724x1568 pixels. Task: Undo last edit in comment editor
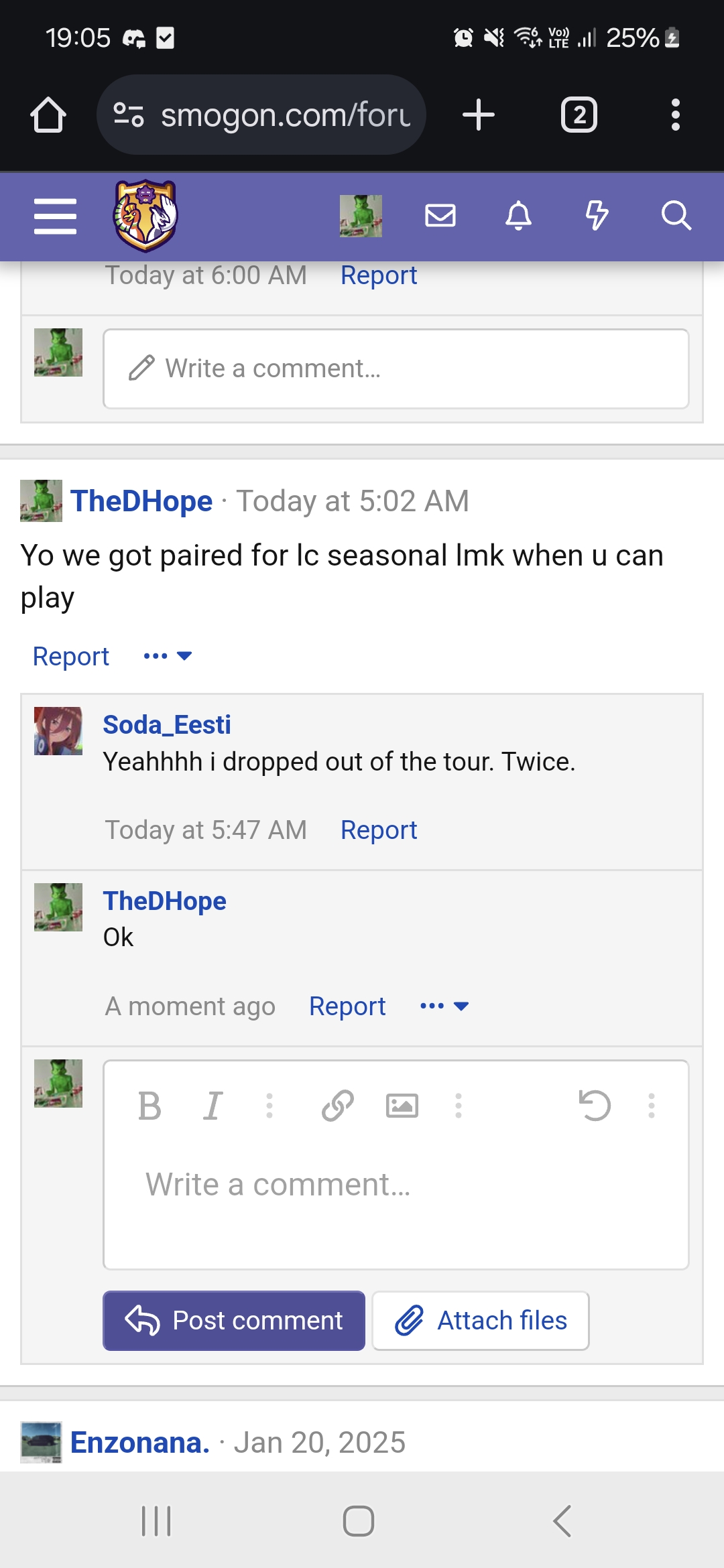coord(595,1106)
